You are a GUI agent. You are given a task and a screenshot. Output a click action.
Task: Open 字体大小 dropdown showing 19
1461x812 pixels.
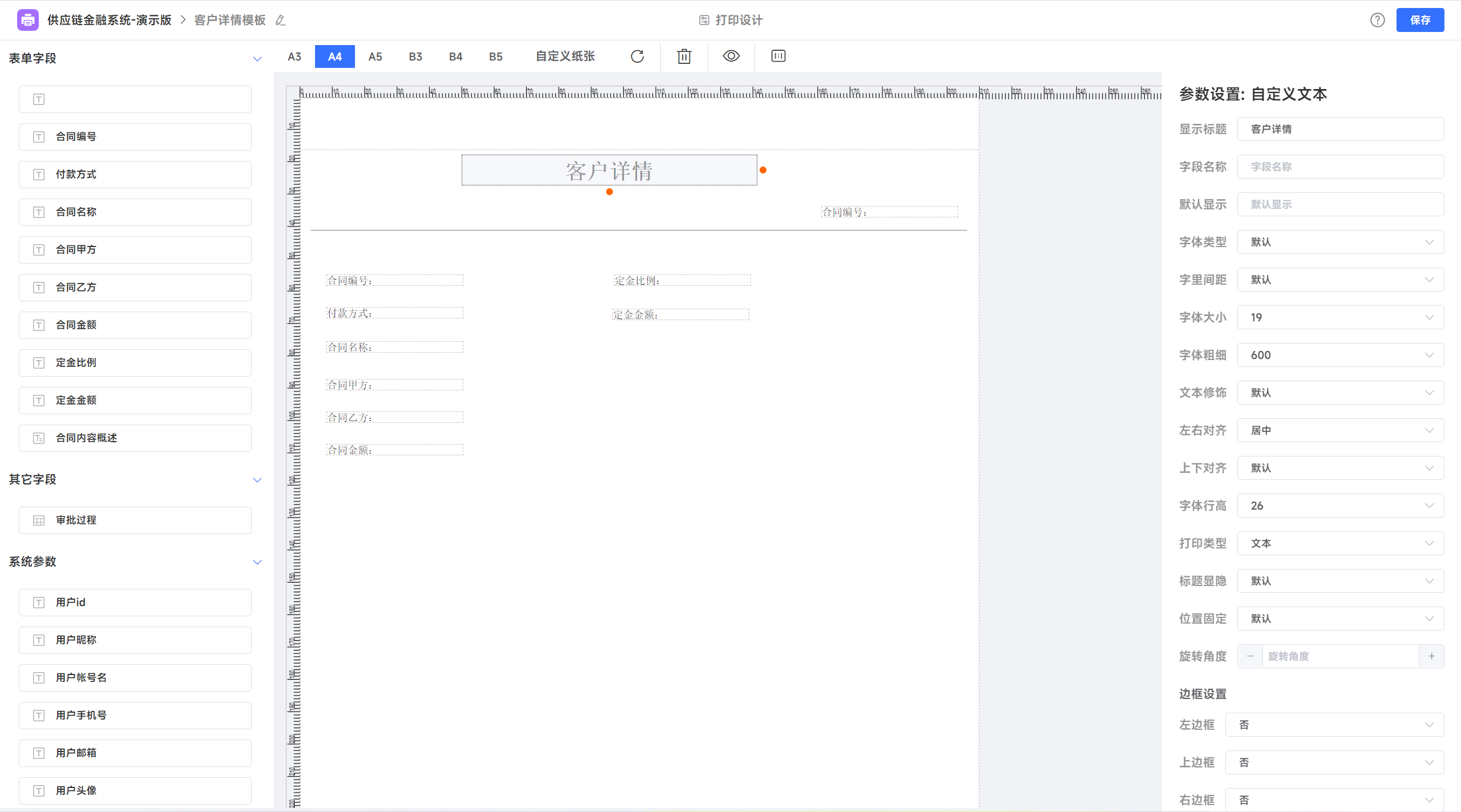(x=1341, y=317)
